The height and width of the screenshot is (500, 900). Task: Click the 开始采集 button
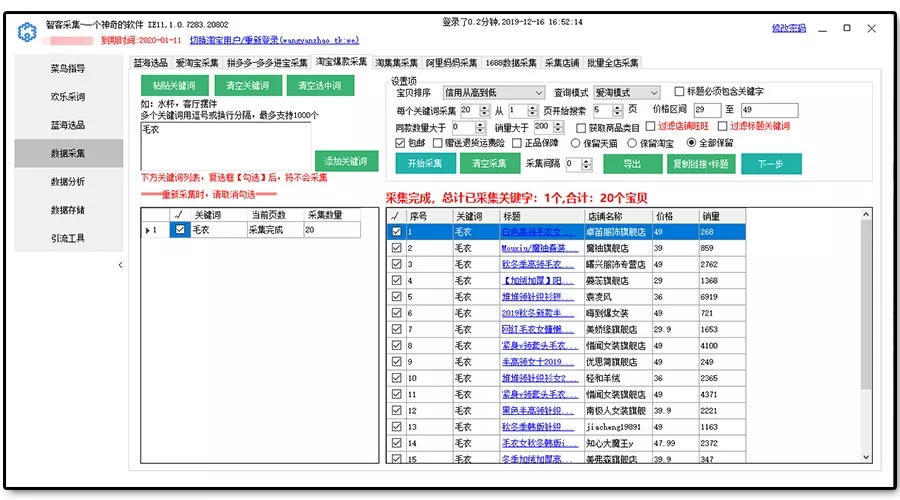[425, 164]
